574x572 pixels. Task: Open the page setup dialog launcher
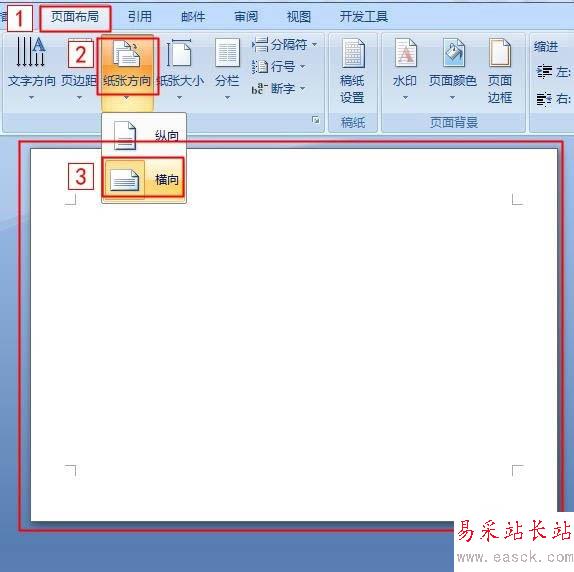[x=316, y=120]
